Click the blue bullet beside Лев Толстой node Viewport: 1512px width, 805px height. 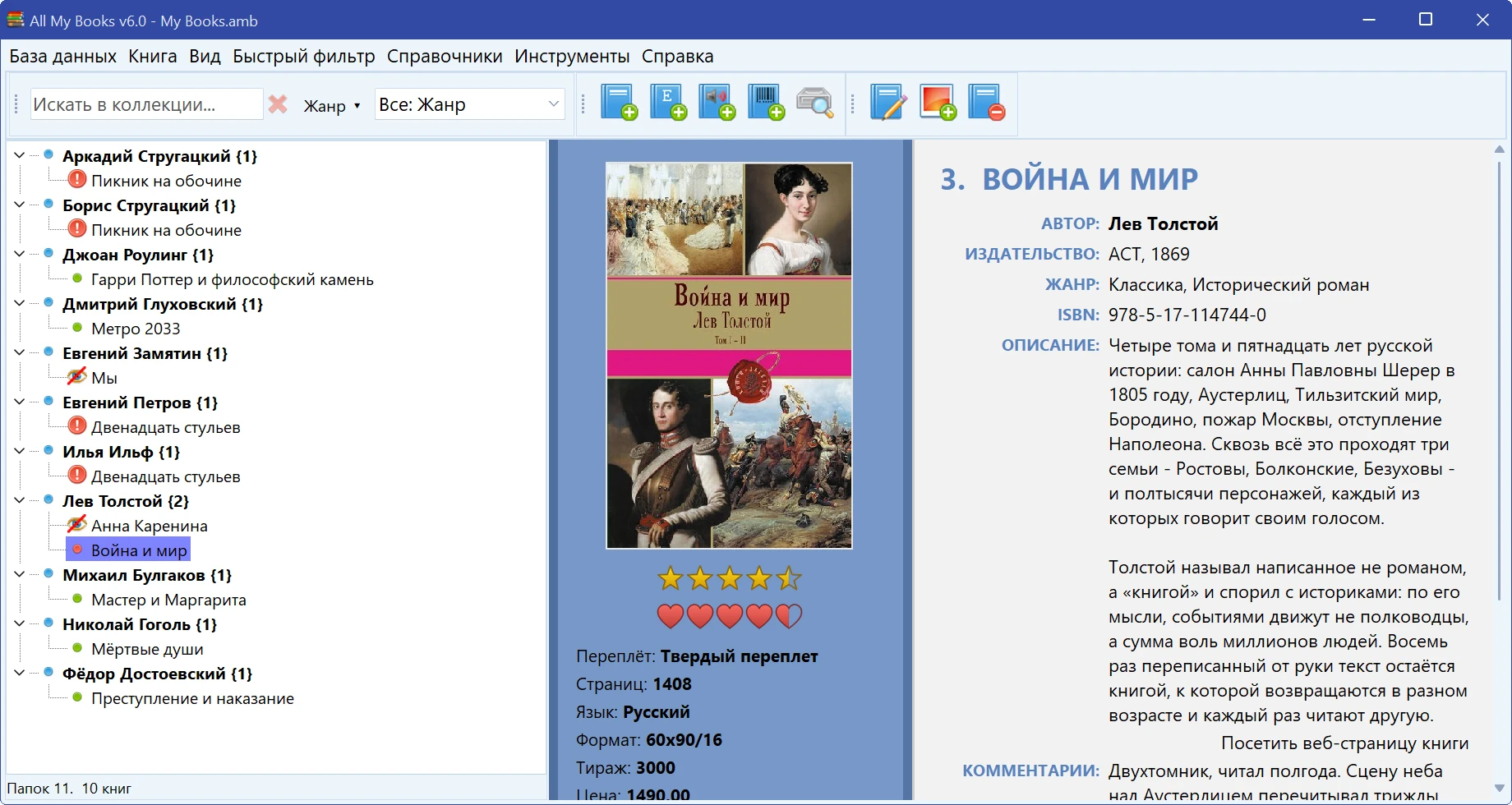click(48, 499)
